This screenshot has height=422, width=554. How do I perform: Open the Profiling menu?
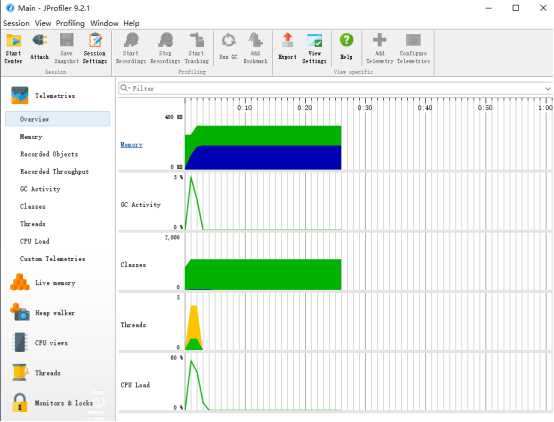click(x=70, y=23)
